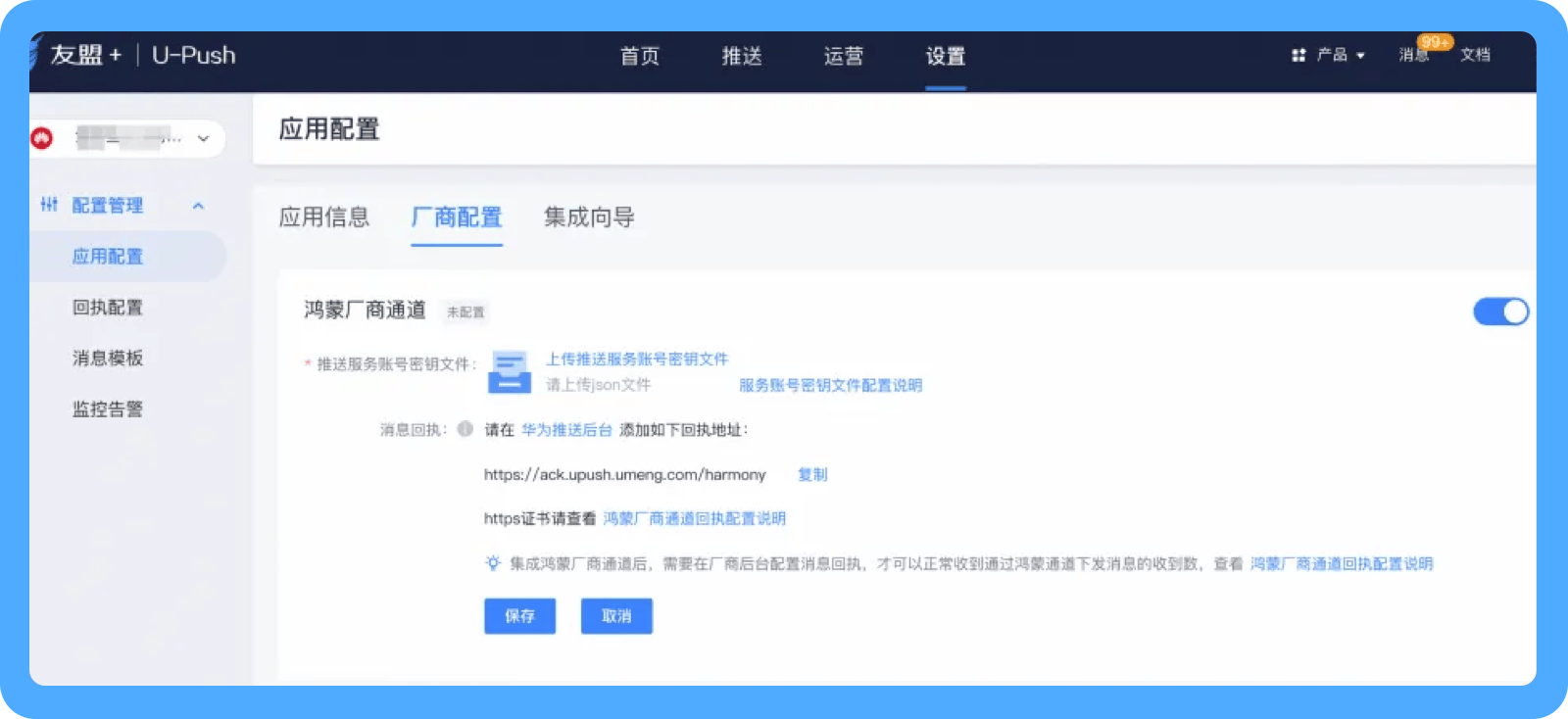Image resolution: width=1568 pixels, height=719 pixels.
Task: Open the 推送 navigation menu
Action: pos(742,56)
